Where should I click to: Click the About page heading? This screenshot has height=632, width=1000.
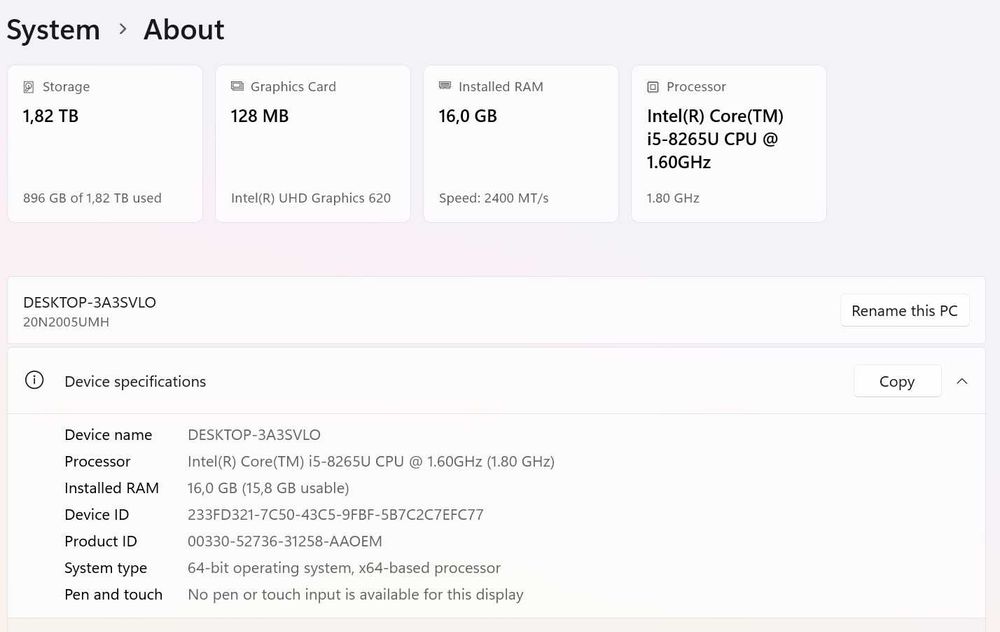[x=184, y=30]
